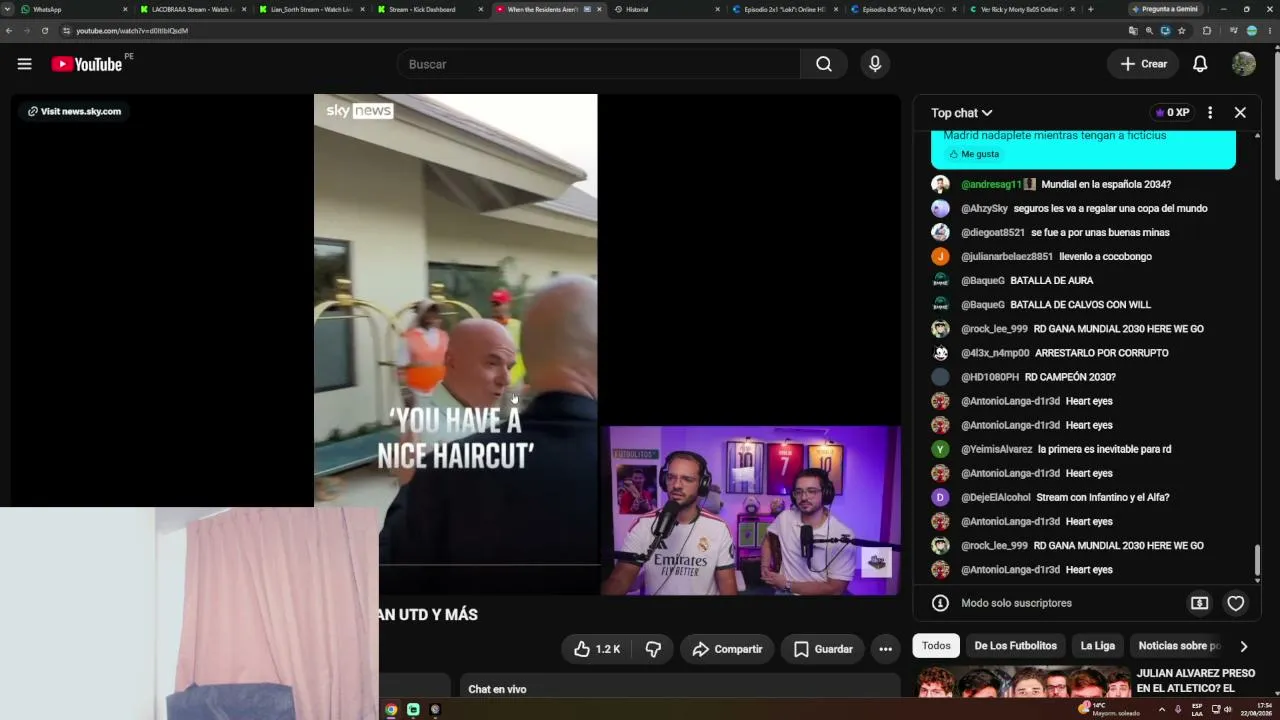Viewport: 1280px width, 720px height.
Task: Close the WhatsApp browser tab
Action: click(x=125, y=9)
